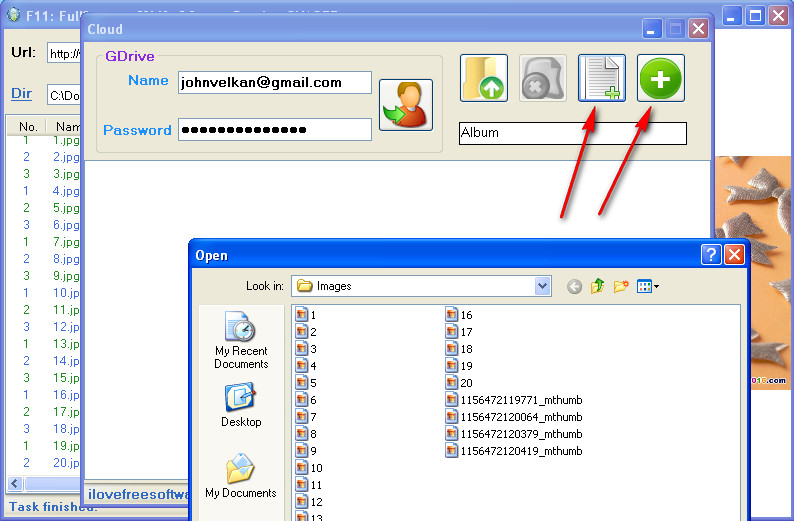Click the Url field in main window
Screen dimensions: 794x521
[x=64, y=53]
